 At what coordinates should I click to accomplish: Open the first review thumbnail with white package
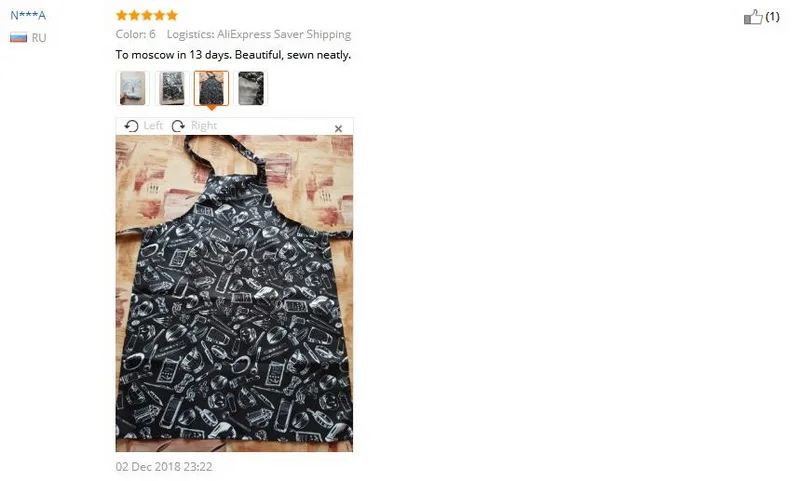point(133,88)
